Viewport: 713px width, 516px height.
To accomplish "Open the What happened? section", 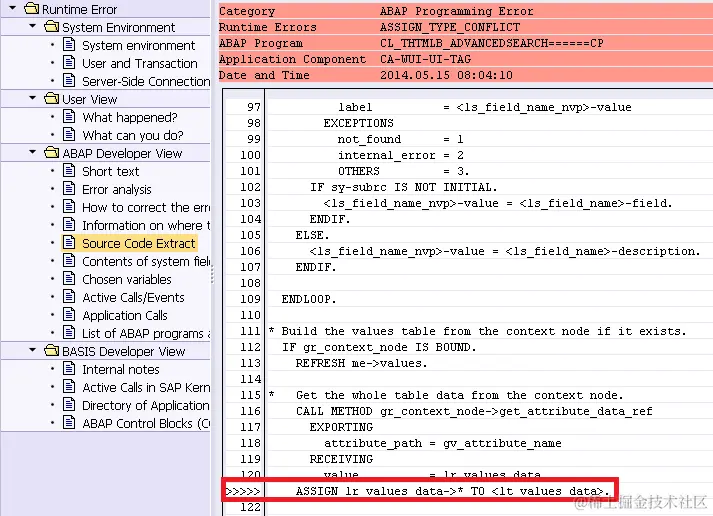I will click(130, 117).
